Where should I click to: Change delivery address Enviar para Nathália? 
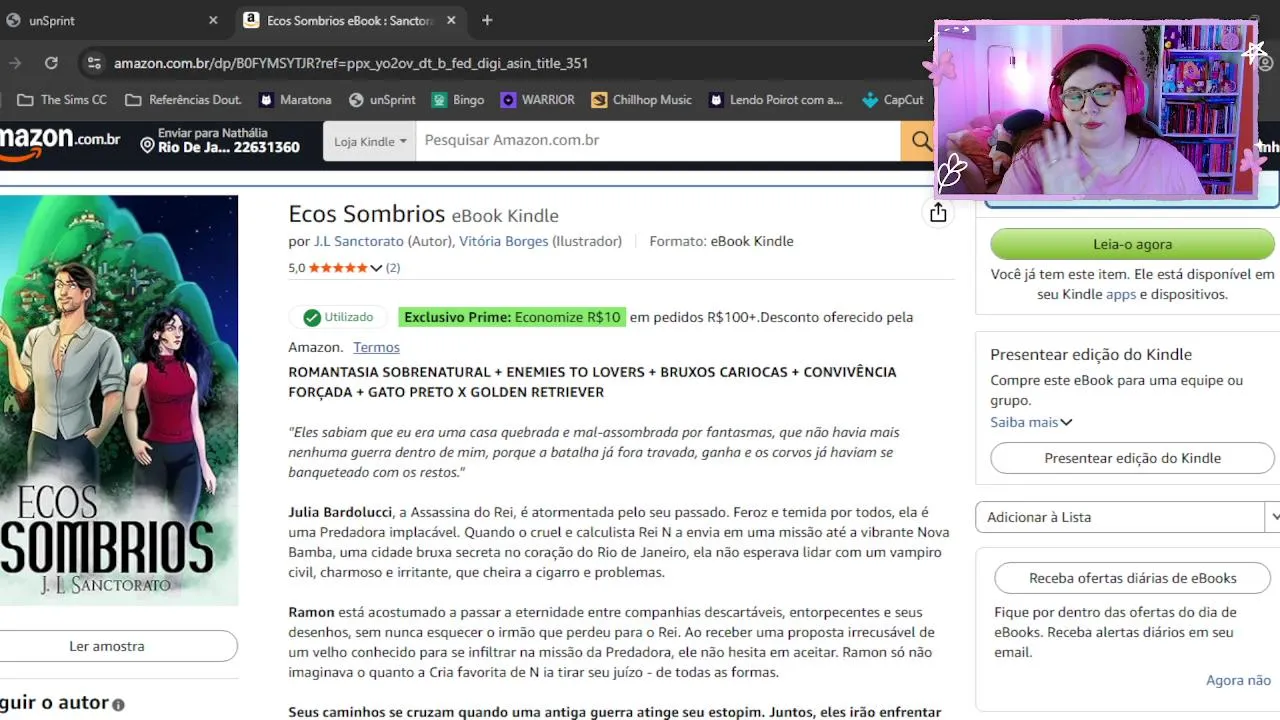pos(220,140)
